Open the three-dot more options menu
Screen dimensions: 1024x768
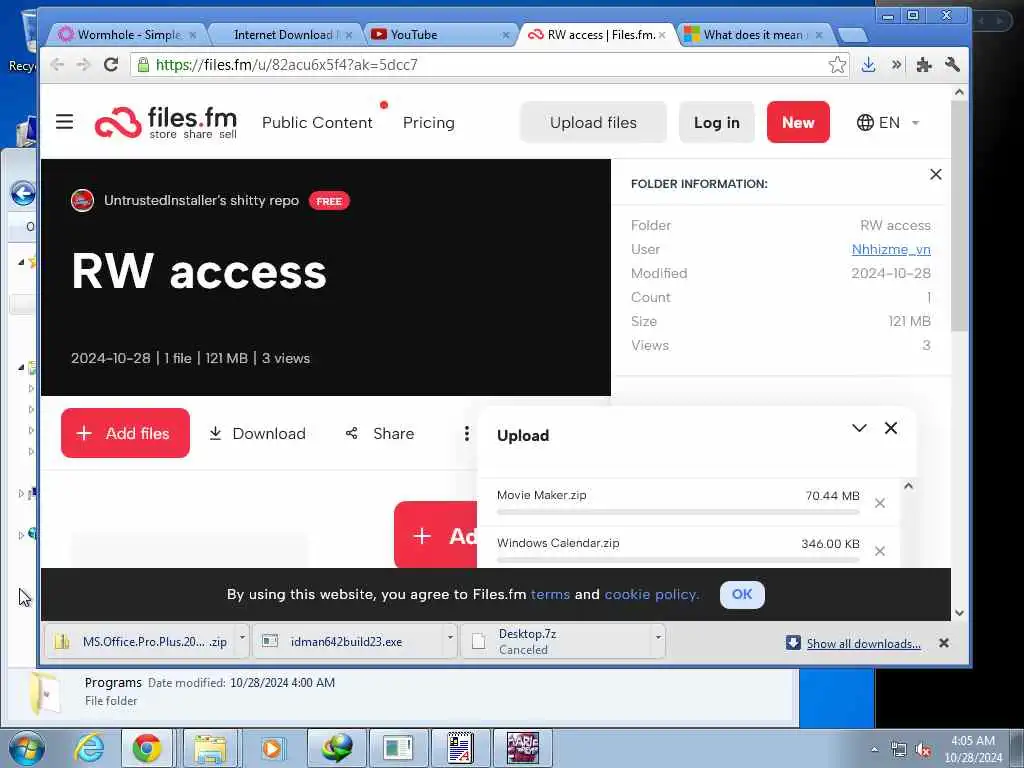(466, 434)
